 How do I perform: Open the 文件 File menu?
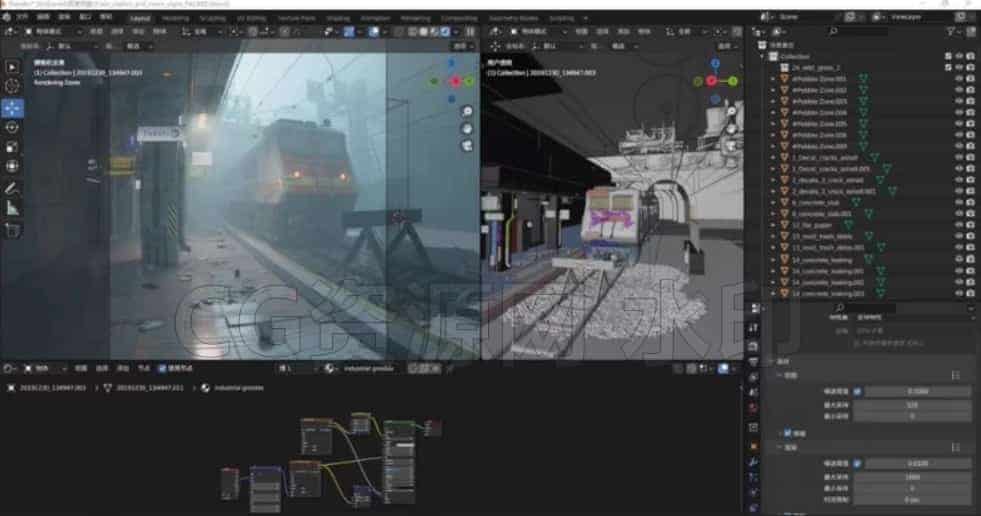click(23, 18)
